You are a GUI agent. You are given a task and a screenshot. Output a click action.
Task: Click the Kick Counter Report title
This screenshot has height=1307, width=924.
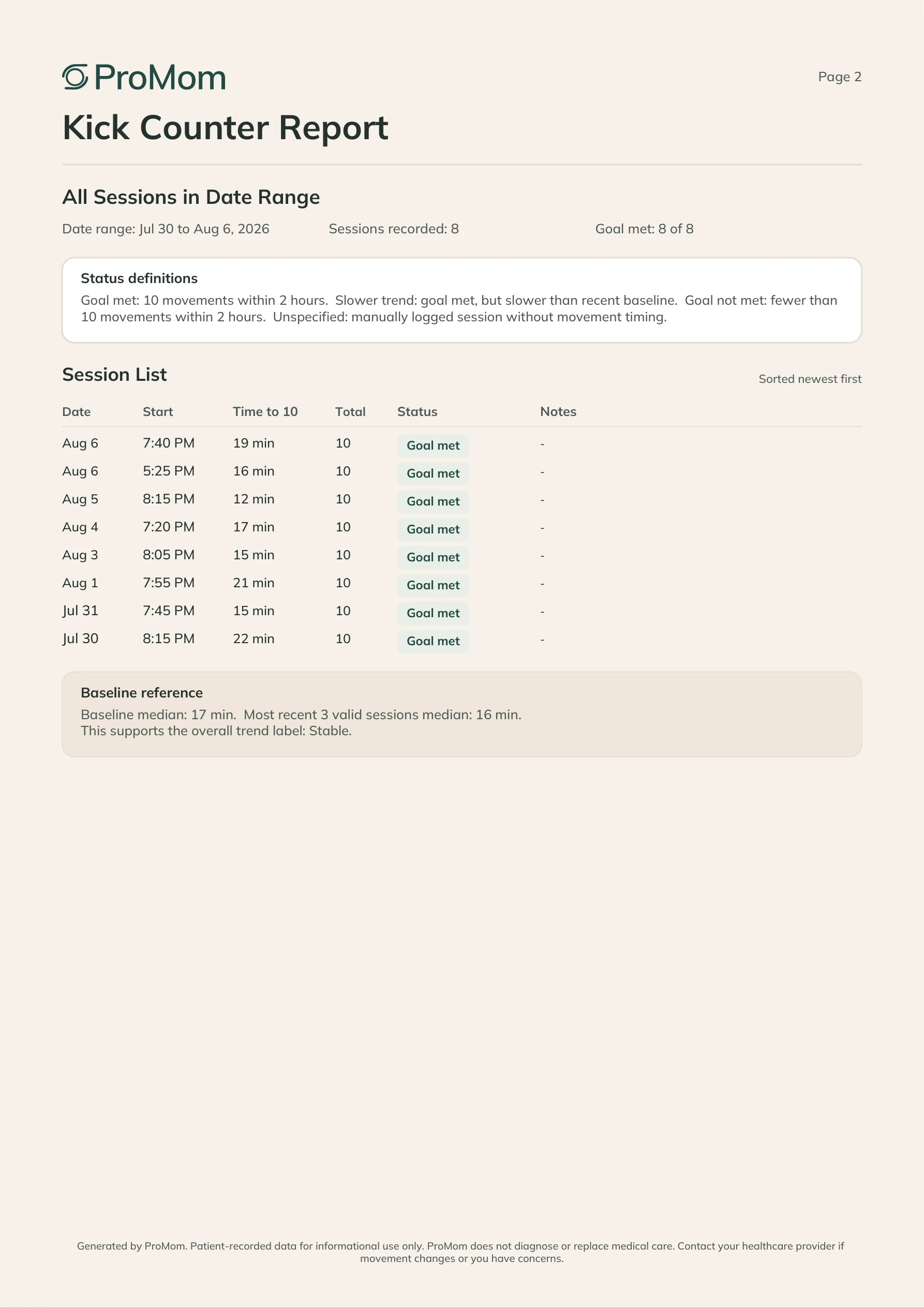(225, 127)
